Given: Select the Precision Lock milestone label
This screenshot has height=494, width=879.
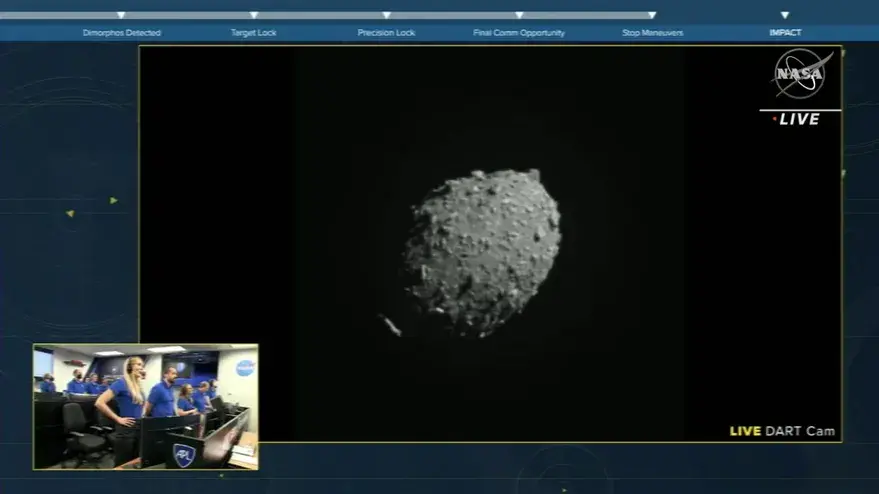Looking at the screenshot, I should 386,33.
